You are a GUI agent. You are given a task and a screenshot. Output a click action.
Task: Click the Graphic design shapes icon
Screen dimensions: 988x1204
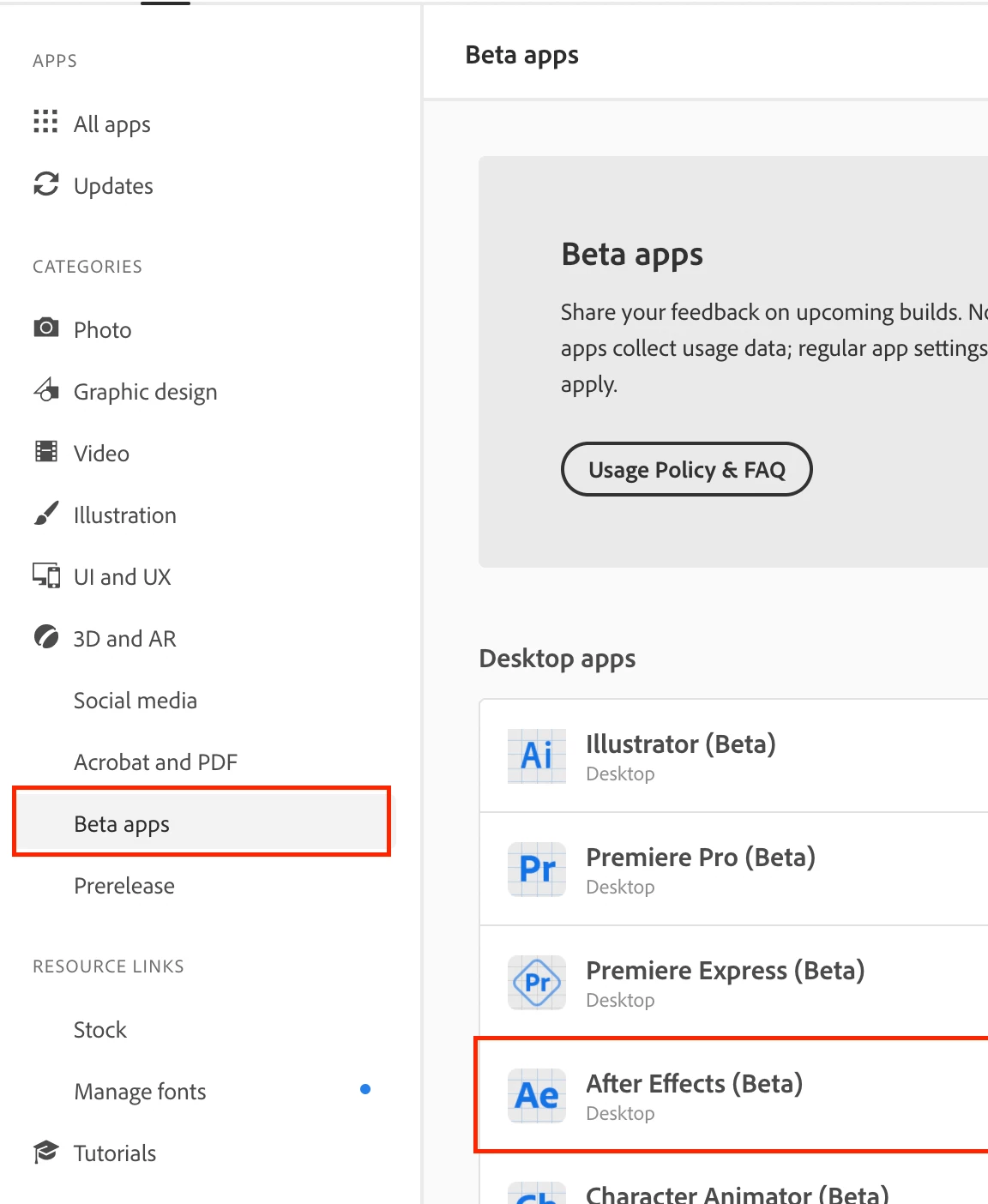click(x=46, y=389)
